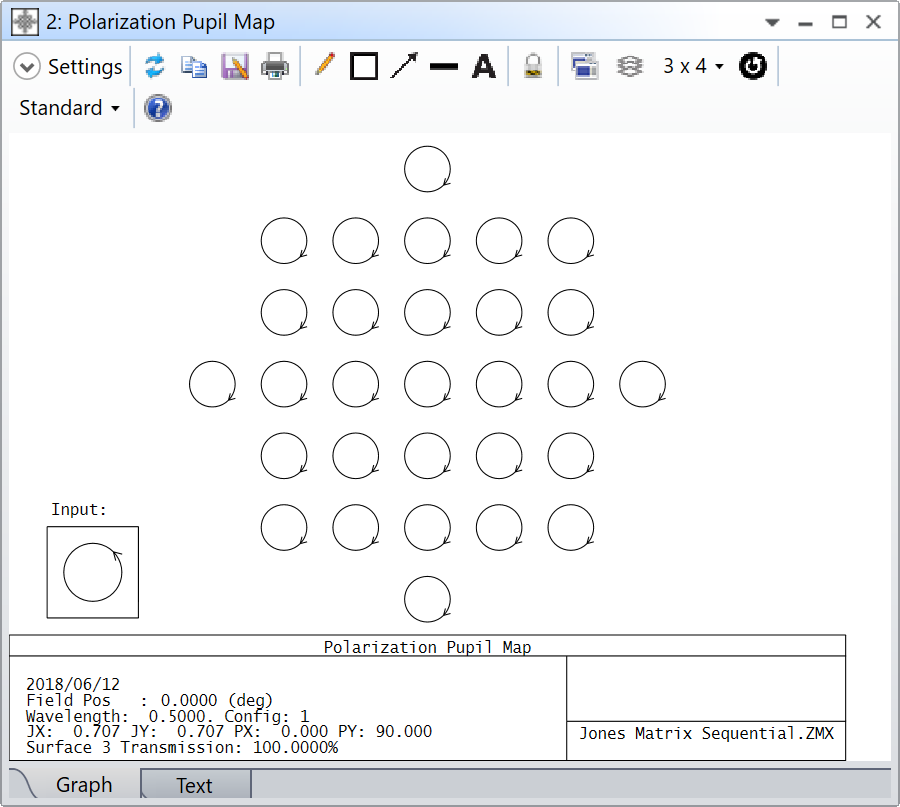Select the arrow annotation tool

point(404,66)
